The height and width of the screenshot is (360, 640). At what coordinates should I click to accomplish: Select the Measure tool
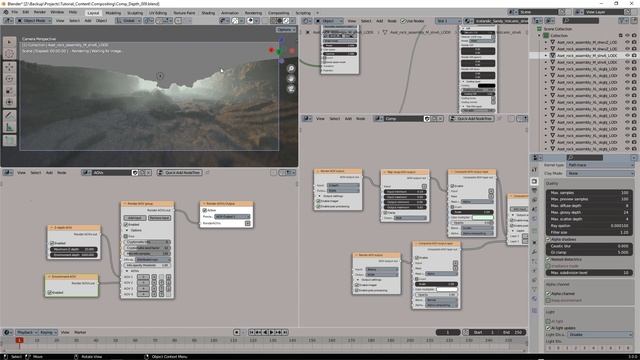(10, 128)
